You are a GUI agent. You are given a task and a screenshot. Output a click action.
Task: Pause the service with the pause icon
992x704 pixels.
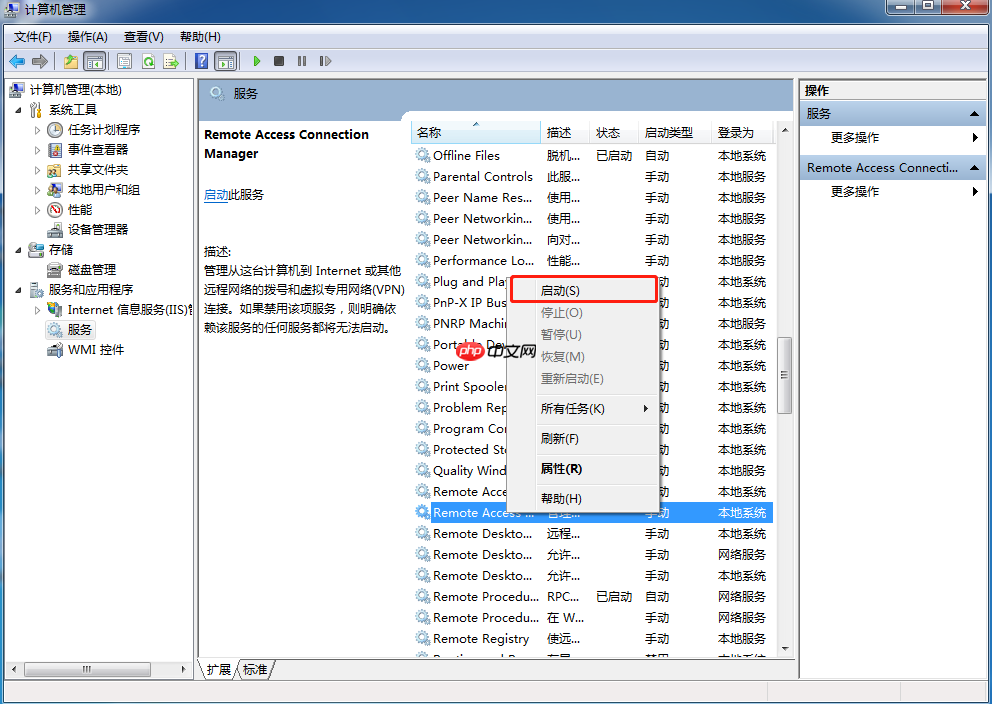click(304, 61)
